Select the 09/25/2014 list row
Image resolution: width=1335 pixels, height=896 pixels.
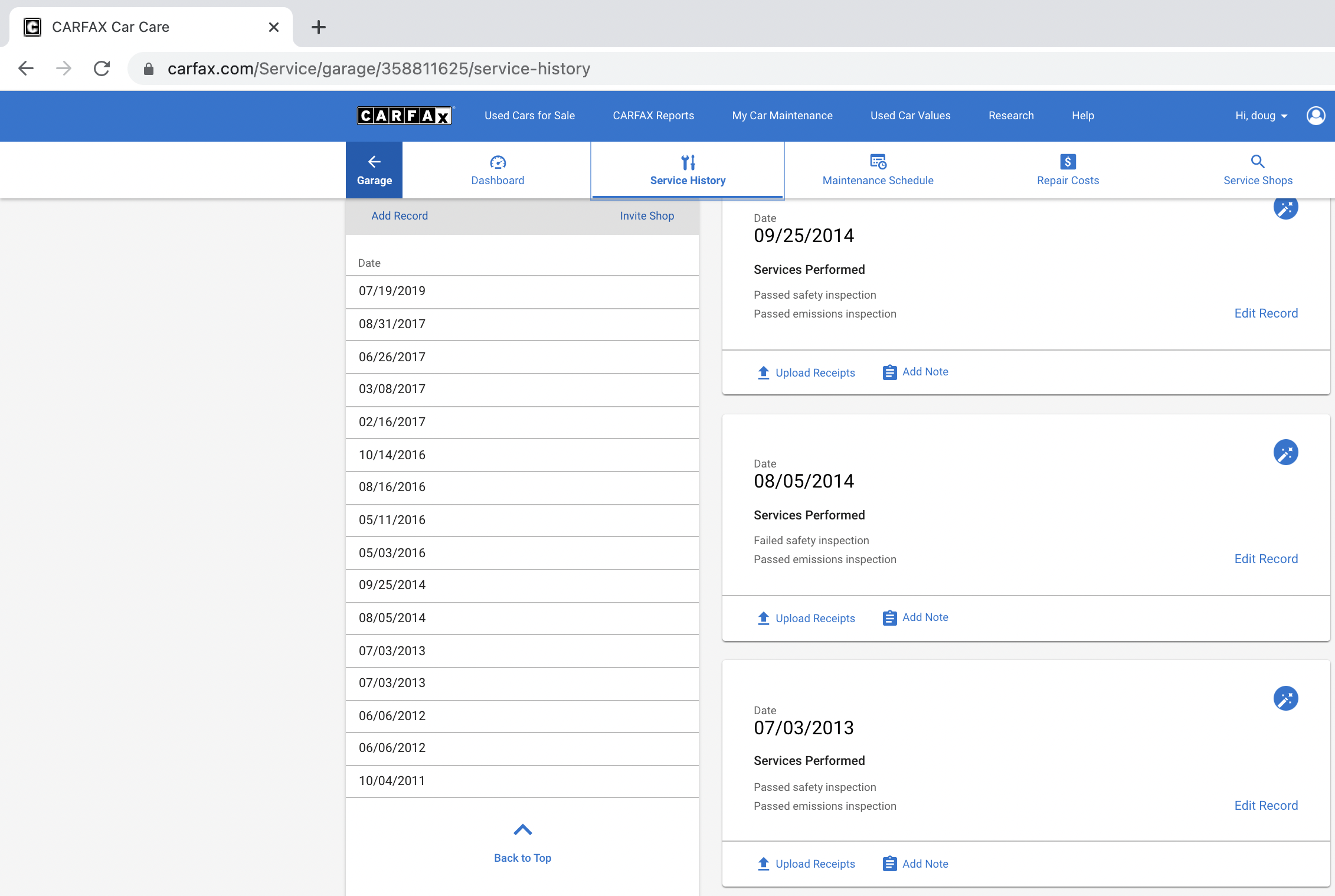tap(522, 586)
